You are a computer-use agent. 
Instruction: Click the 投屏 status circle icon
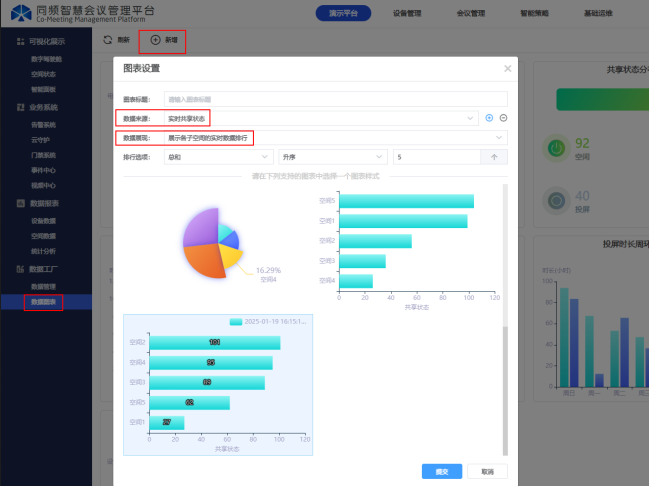click(x=556, y=202)
